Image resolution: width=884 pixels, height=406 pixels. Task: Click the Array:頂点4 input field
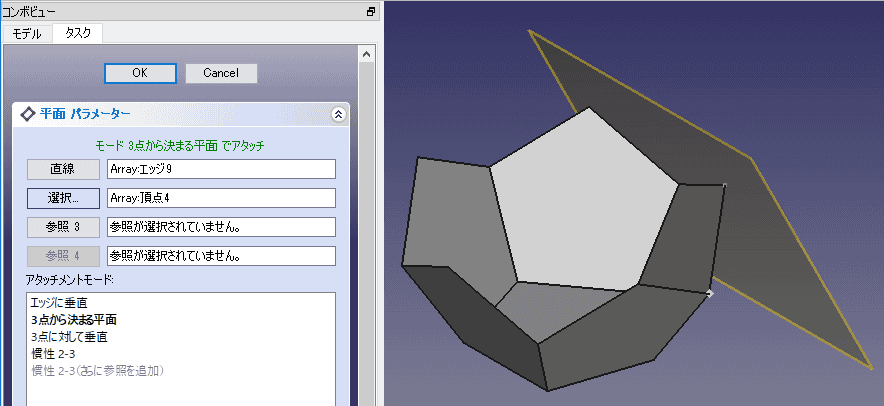coord(221,198)
